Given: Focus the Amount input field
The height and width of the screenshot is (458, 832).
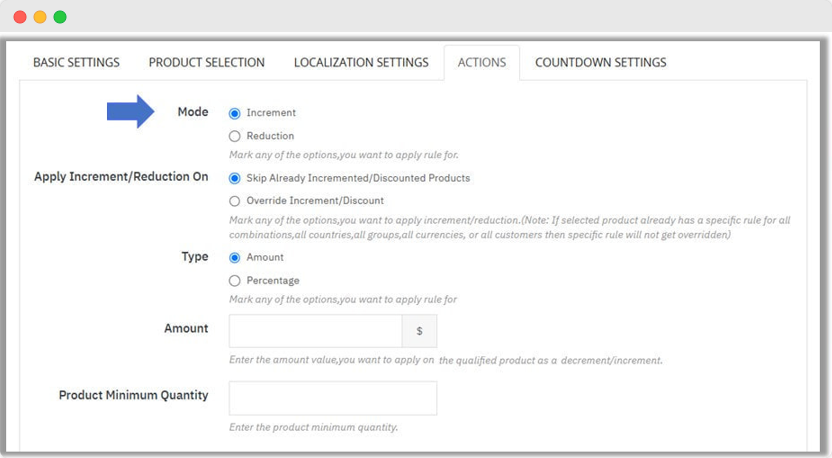Looking at the screenshot, I should click(x=315, y=331).
